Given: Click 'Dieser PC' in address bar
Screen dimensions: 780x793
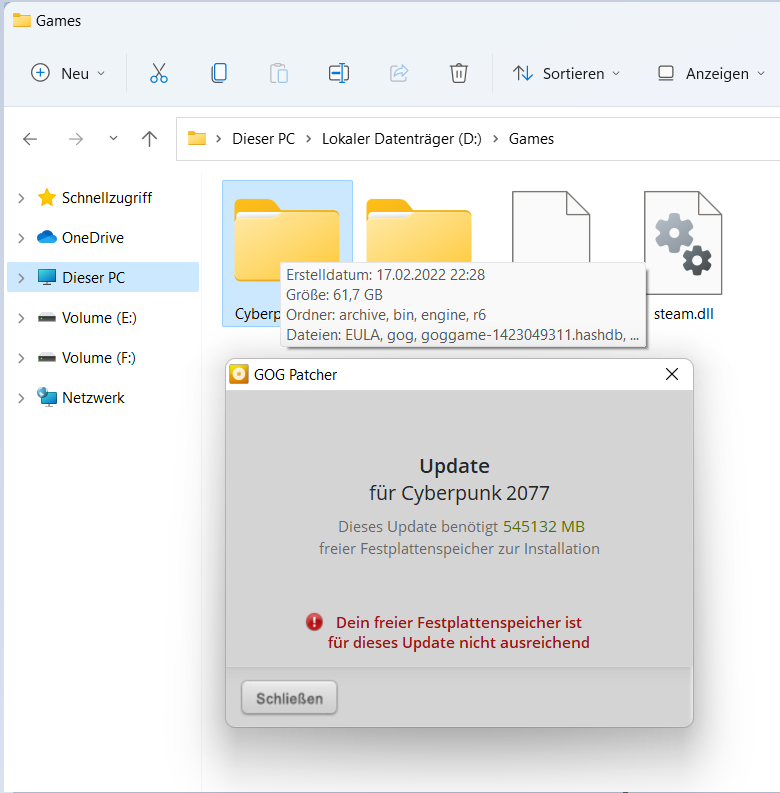Looking at the screenshot, I should pos(264,139).
